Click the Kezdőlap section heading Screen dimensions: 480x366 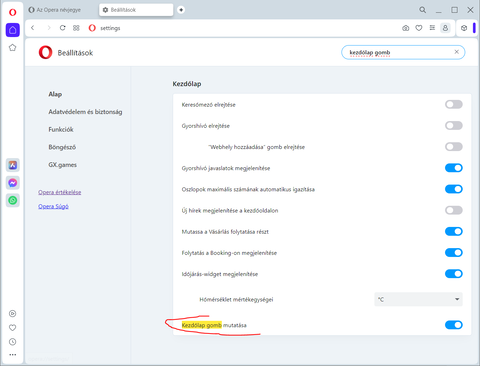click(x=187, y=84)
